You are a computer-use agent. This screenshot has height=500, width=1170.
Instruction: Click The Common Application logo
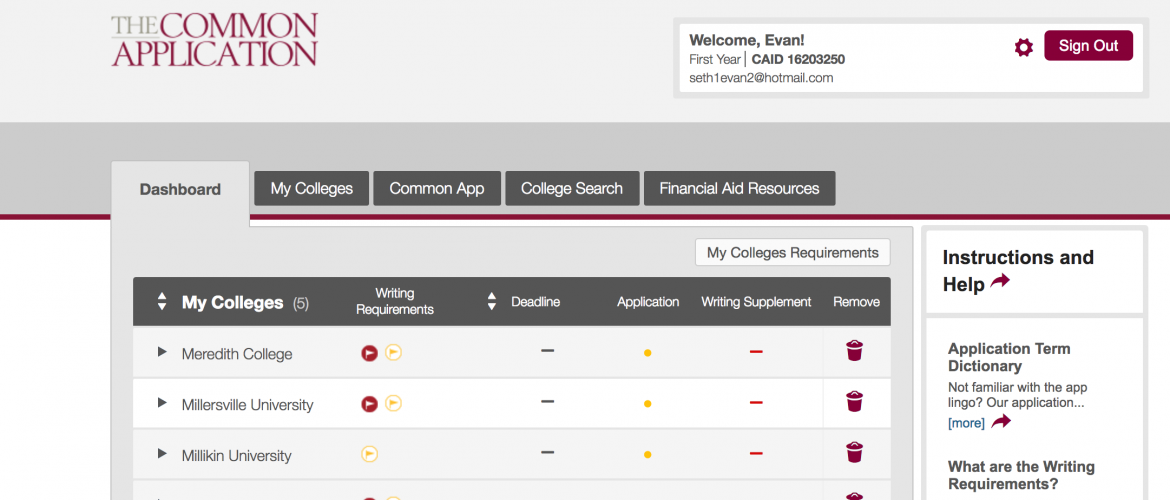point(214,40)
